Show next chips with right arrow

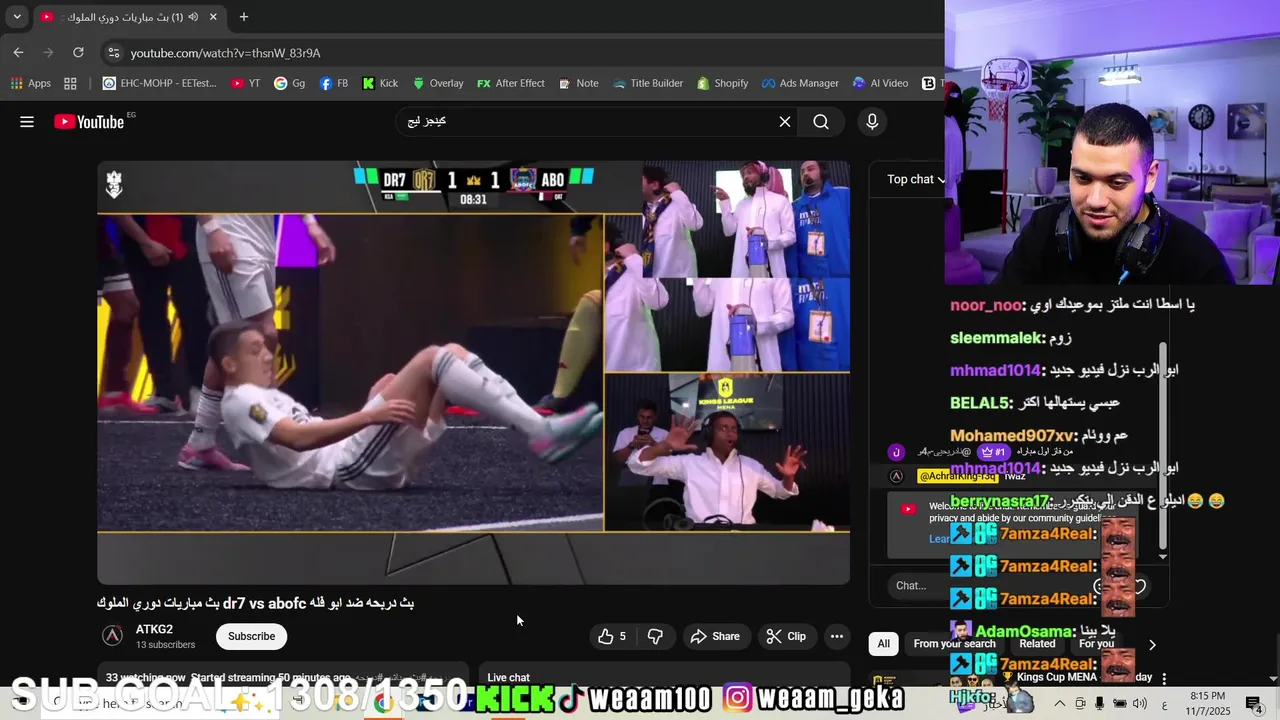click(x=1152, y=645)
